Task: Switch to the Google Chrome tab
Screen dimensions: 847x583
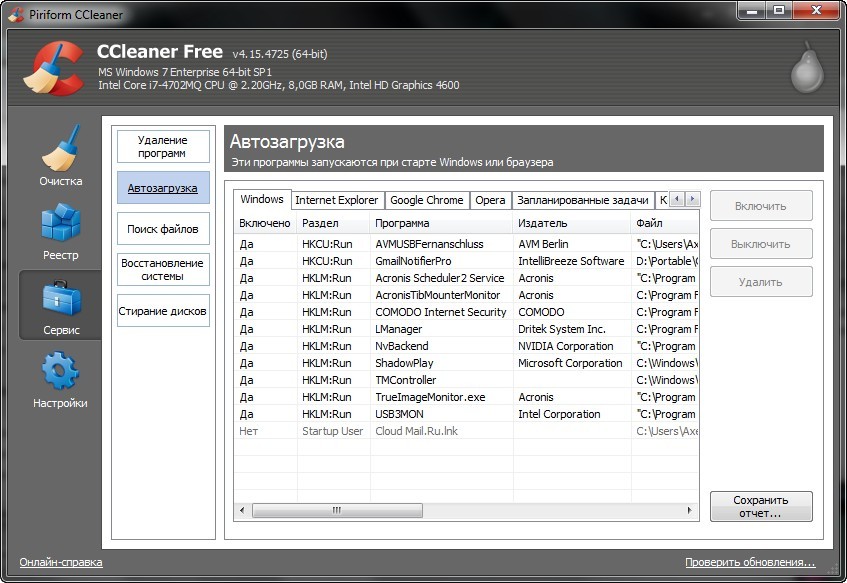Action: click(426, 200)
